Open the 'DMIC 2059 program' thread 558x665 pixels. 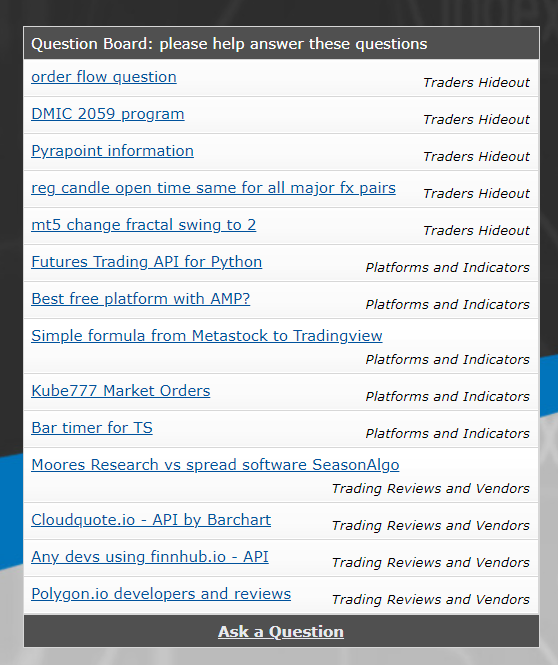tap(108, 114)
